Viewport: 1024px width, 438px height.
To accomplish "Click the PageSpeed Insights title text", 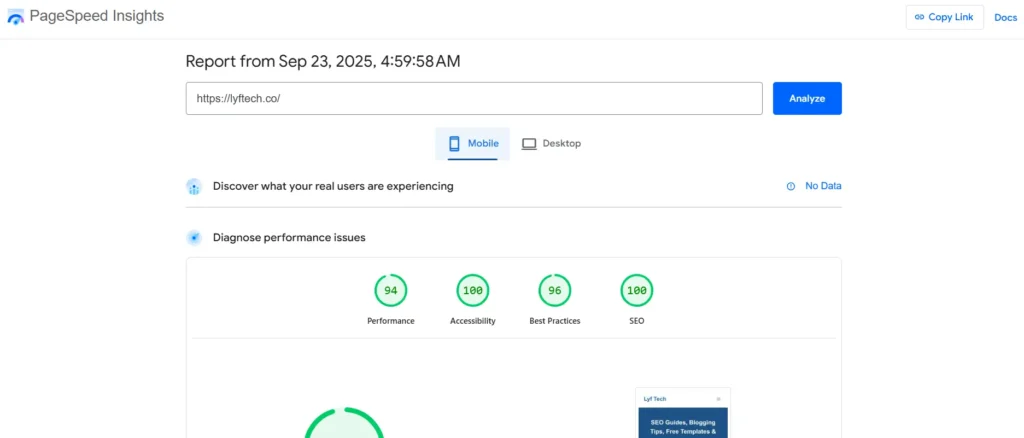I will point(97,17).
